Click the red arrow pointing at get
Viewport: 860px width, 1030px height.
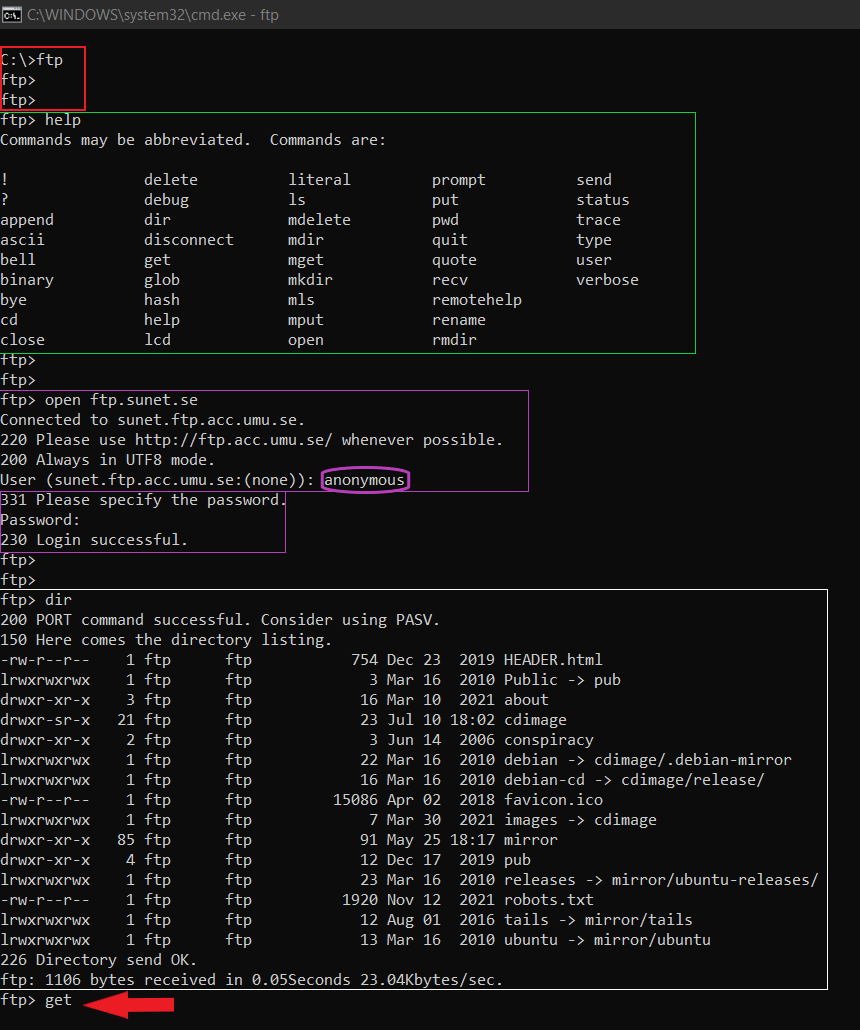point(129,1004)
